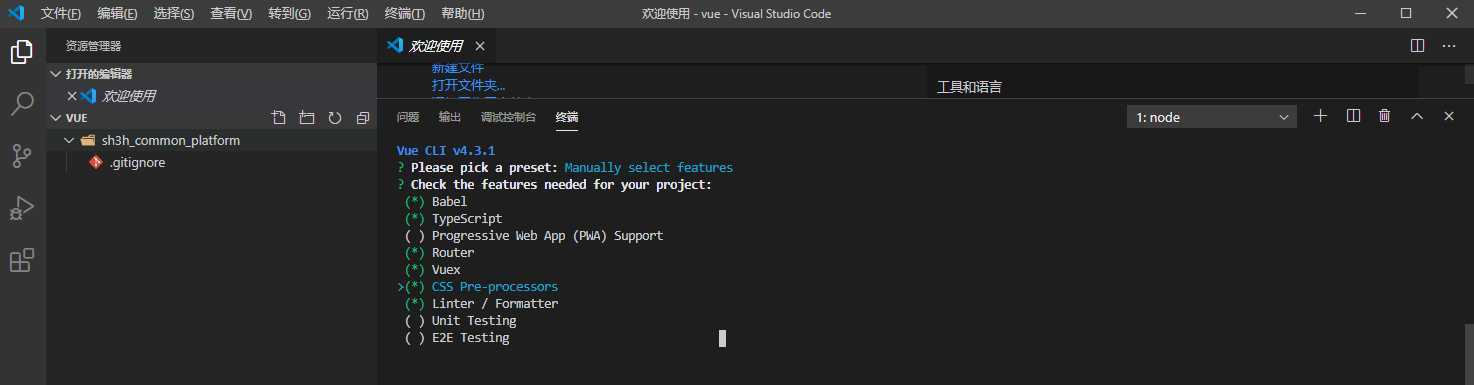Viewport: 1474px width, 385px height.
Task: Click the New Folder icon in explorer
Action: click(x=307, y=118)
